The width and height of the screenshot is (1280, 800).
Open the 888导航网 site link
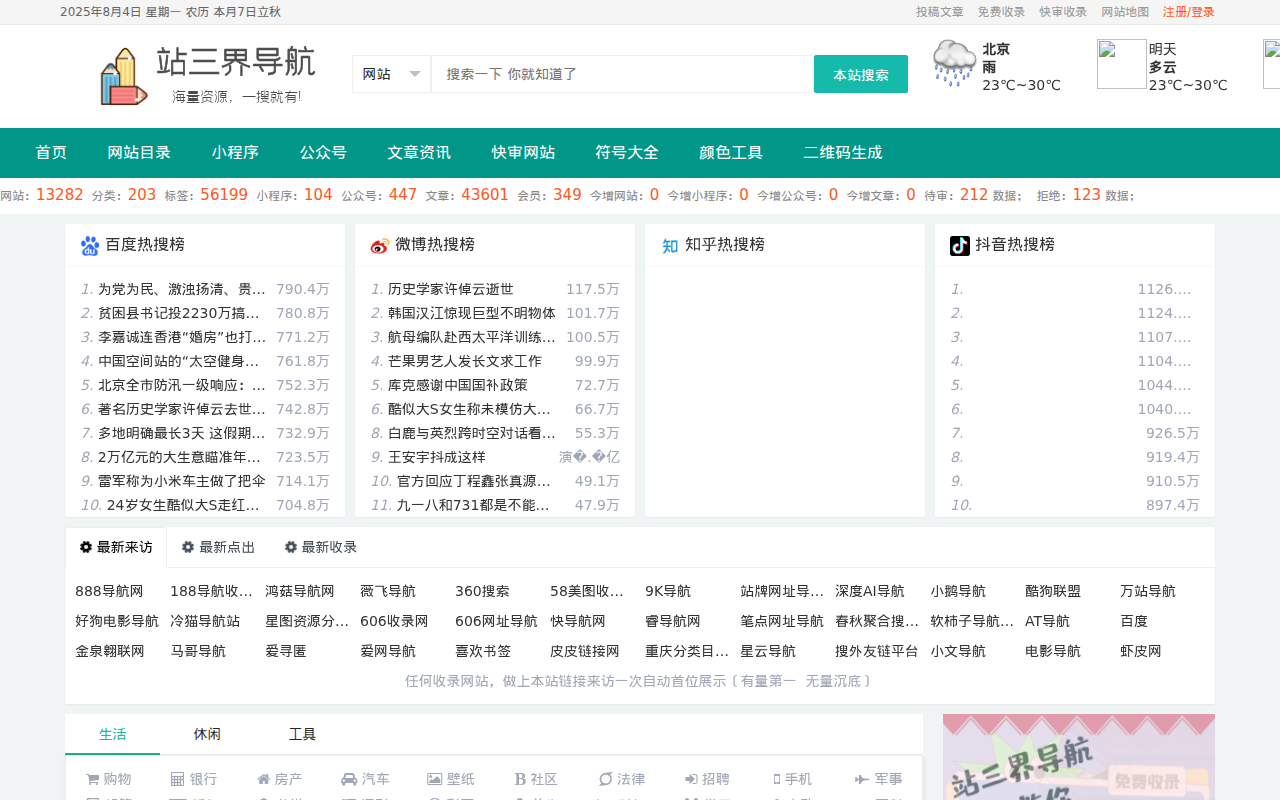pos(109,591)
